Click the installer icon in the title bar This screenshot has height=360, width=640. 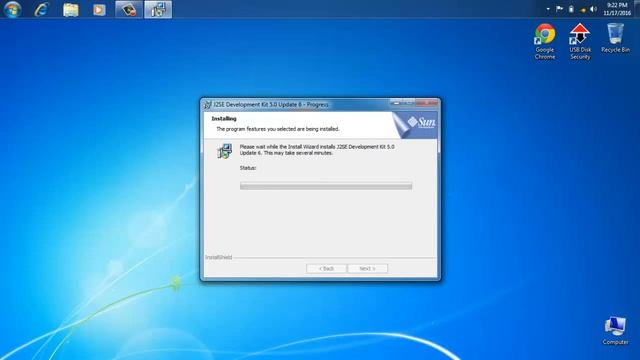click(x=207, y=105)
